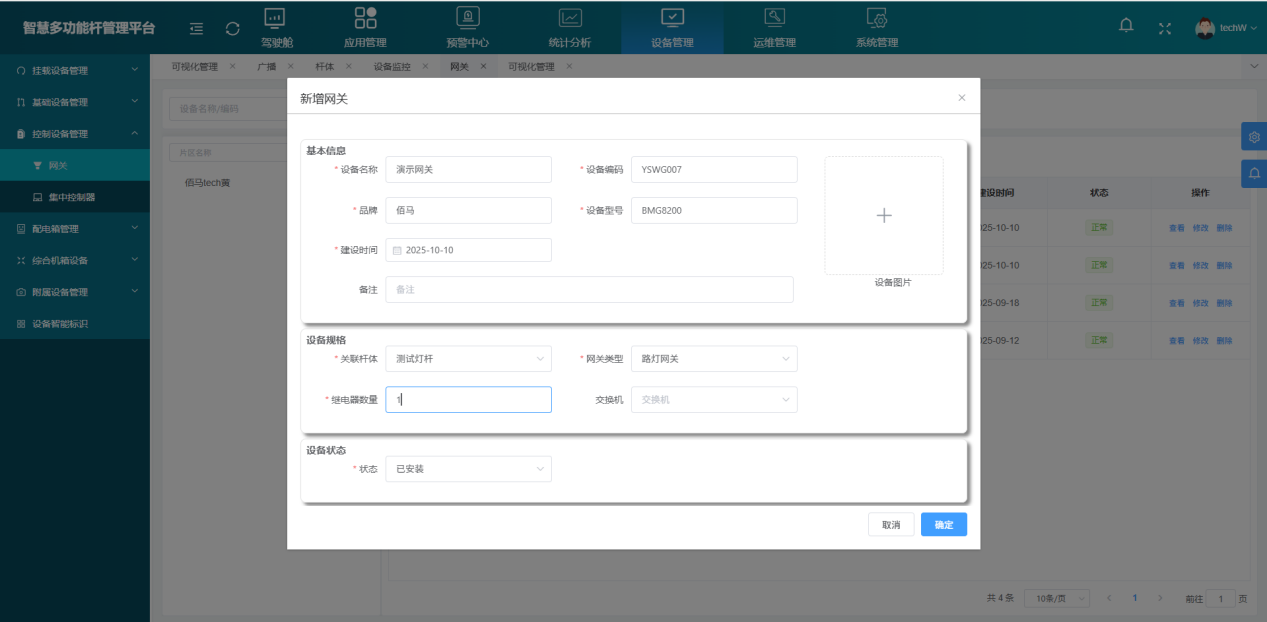The image size is (1267, 622).
Task: Click the refresh icon beside sidebar toggle
Action: [x=231, y=29]
